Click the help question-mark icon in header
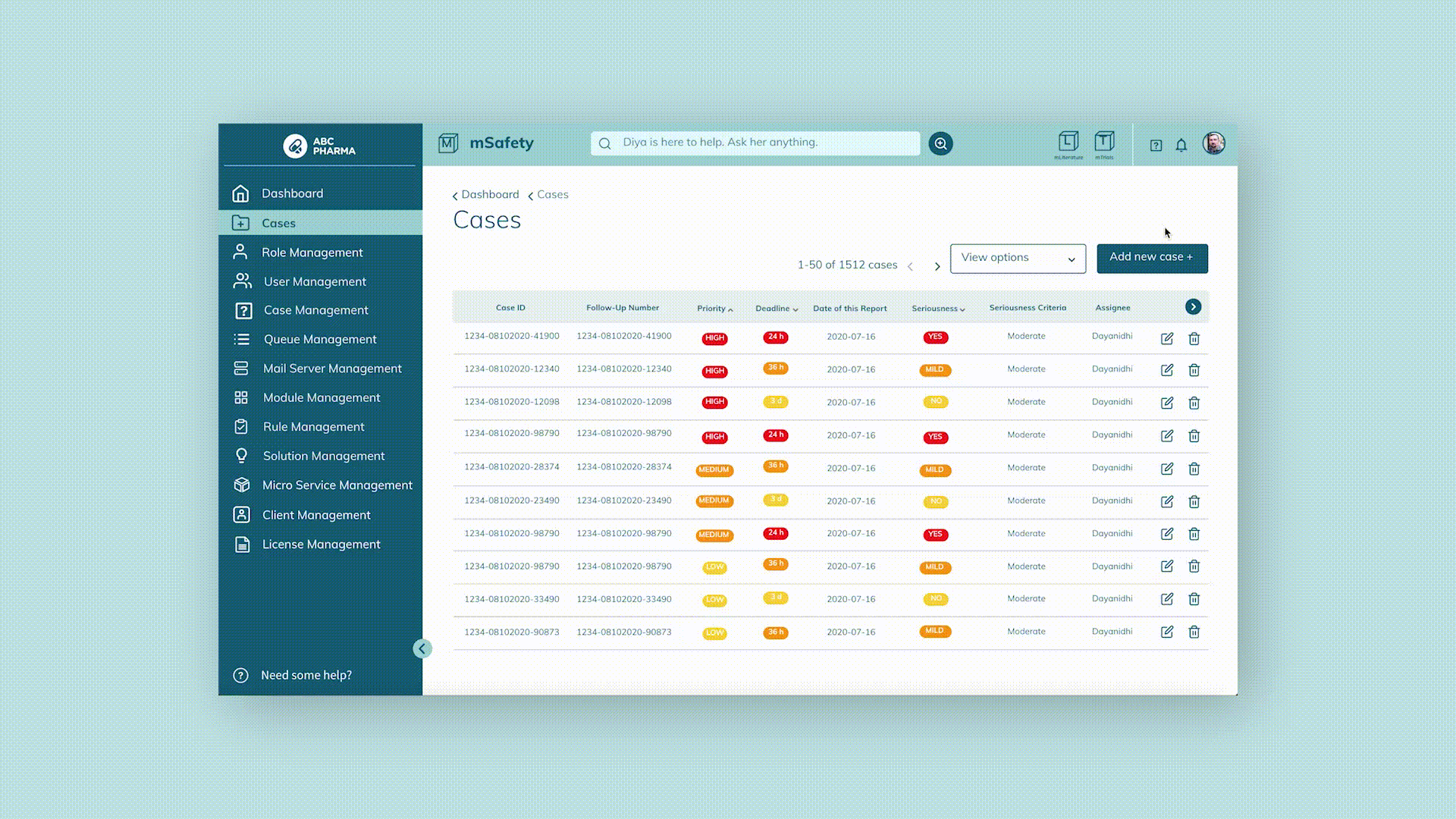This screenshot has height=819, width=1456. pos(1155,145)
